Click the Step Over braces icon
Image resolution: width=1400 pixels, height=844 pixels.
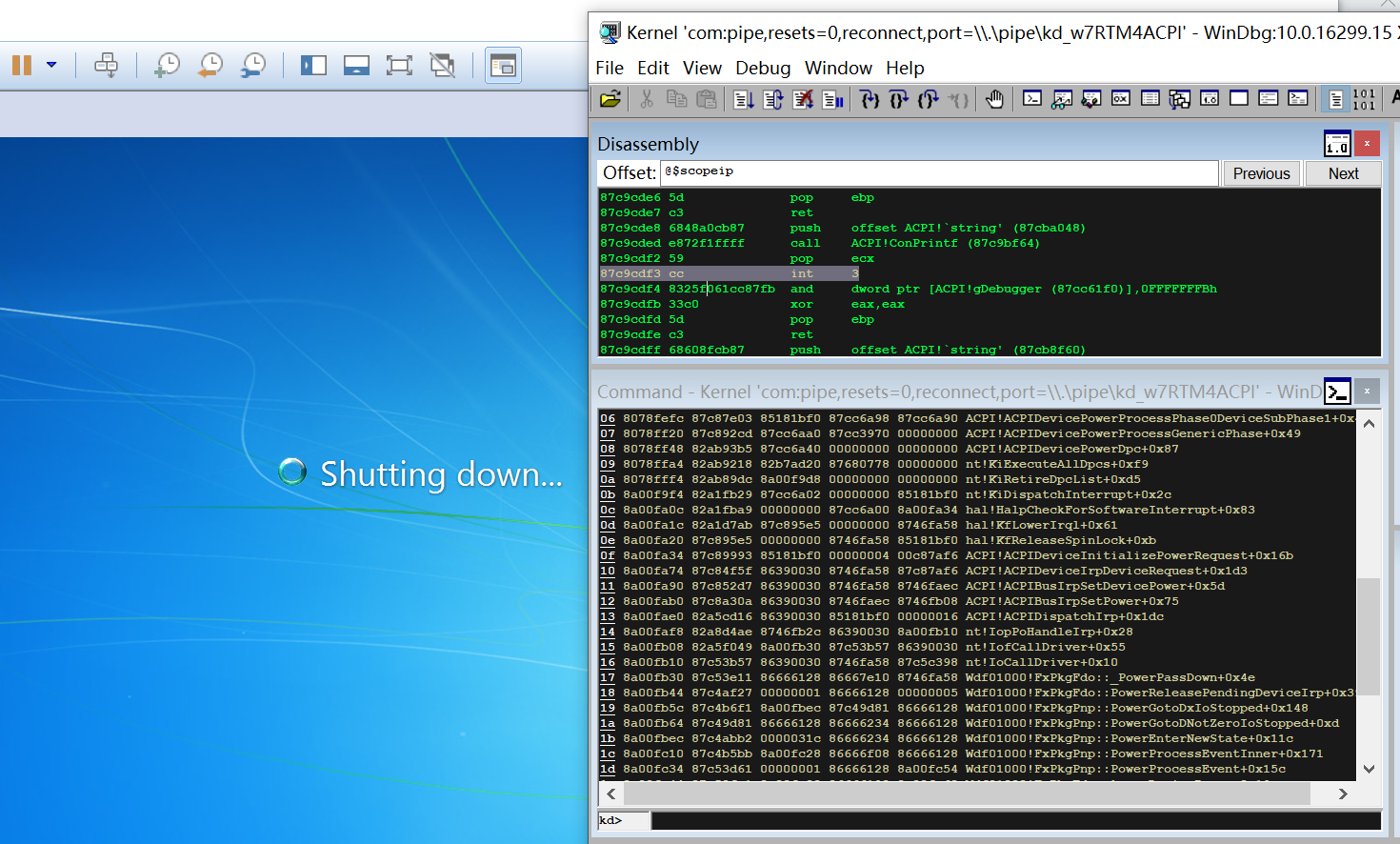[x=899, y=98]
